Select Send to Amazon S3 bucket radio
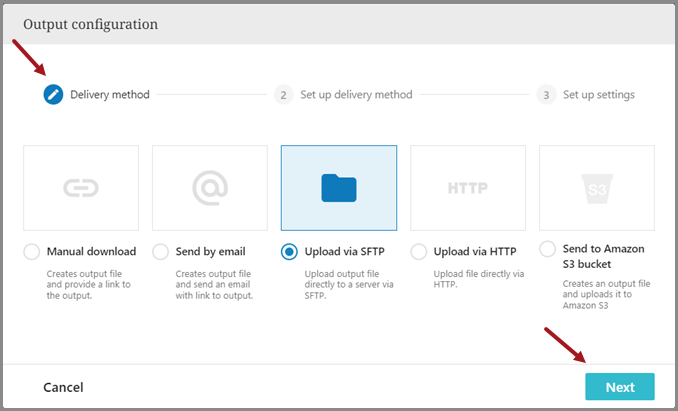678x411 pixels. pyautogui.click(x=548, y=249)
